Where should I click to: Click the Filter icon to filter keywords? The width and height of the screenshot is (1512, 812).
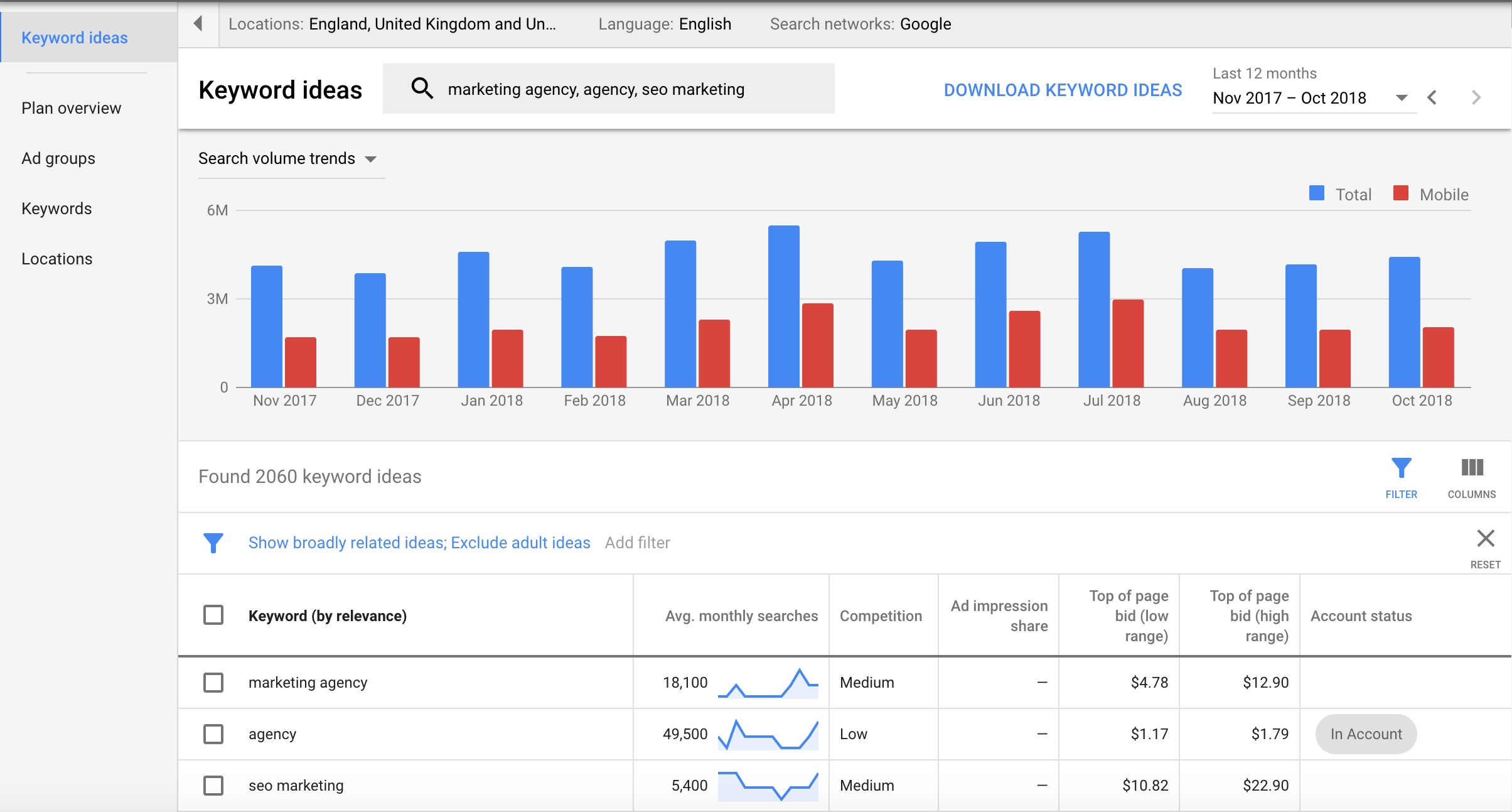pos(1401,469)
